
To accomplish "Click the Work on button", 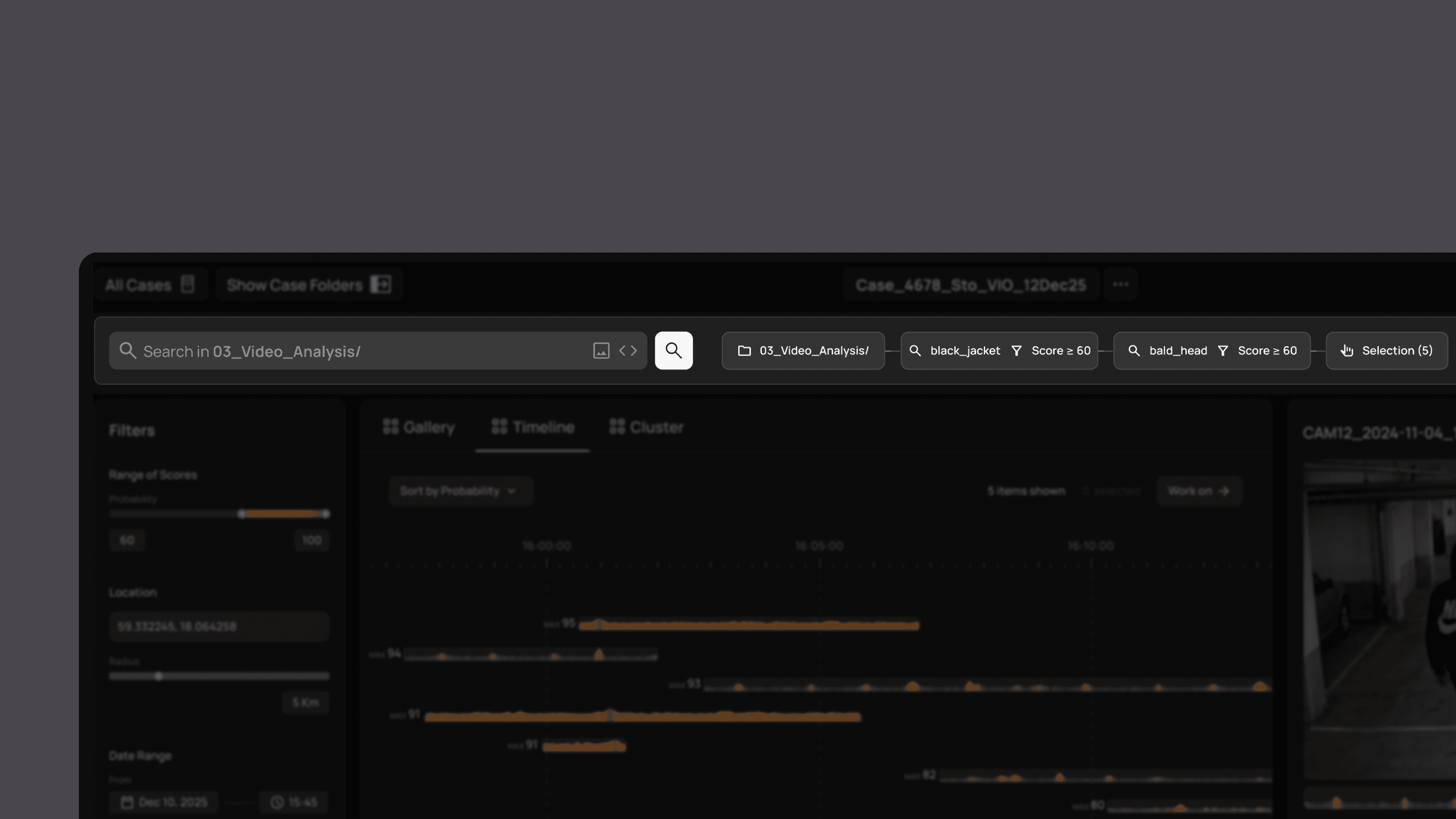I will pyautogui.click(x=1198, y=491).
